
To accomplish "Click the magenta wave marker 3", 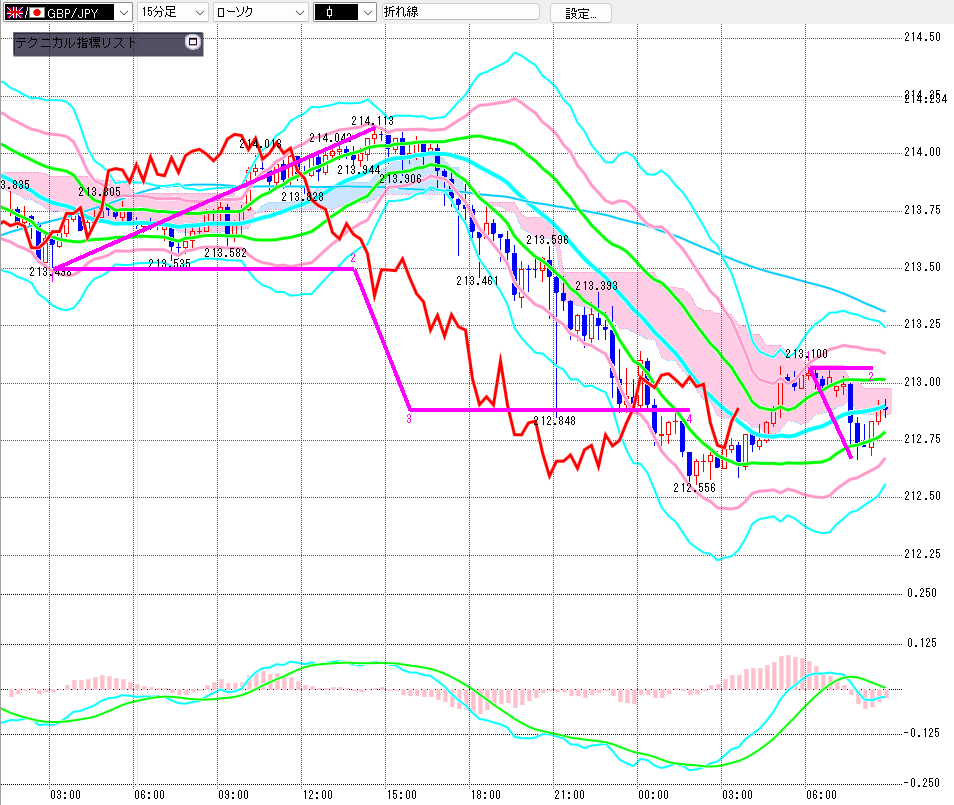I will (409, 420).
